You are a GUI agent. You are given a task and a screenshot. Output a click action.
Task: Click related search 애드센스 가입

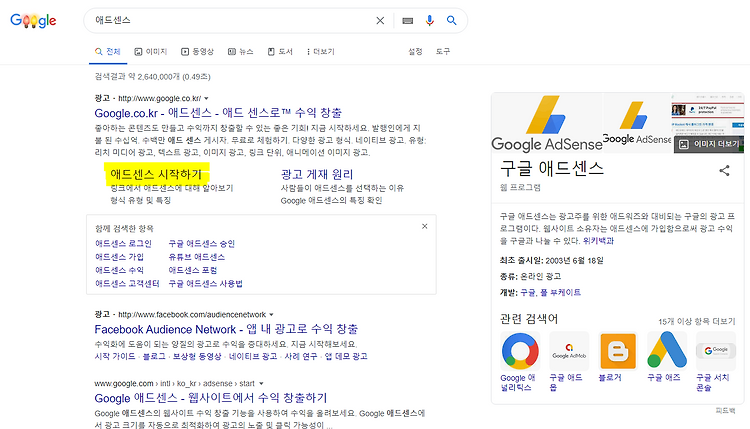point(120,257)
